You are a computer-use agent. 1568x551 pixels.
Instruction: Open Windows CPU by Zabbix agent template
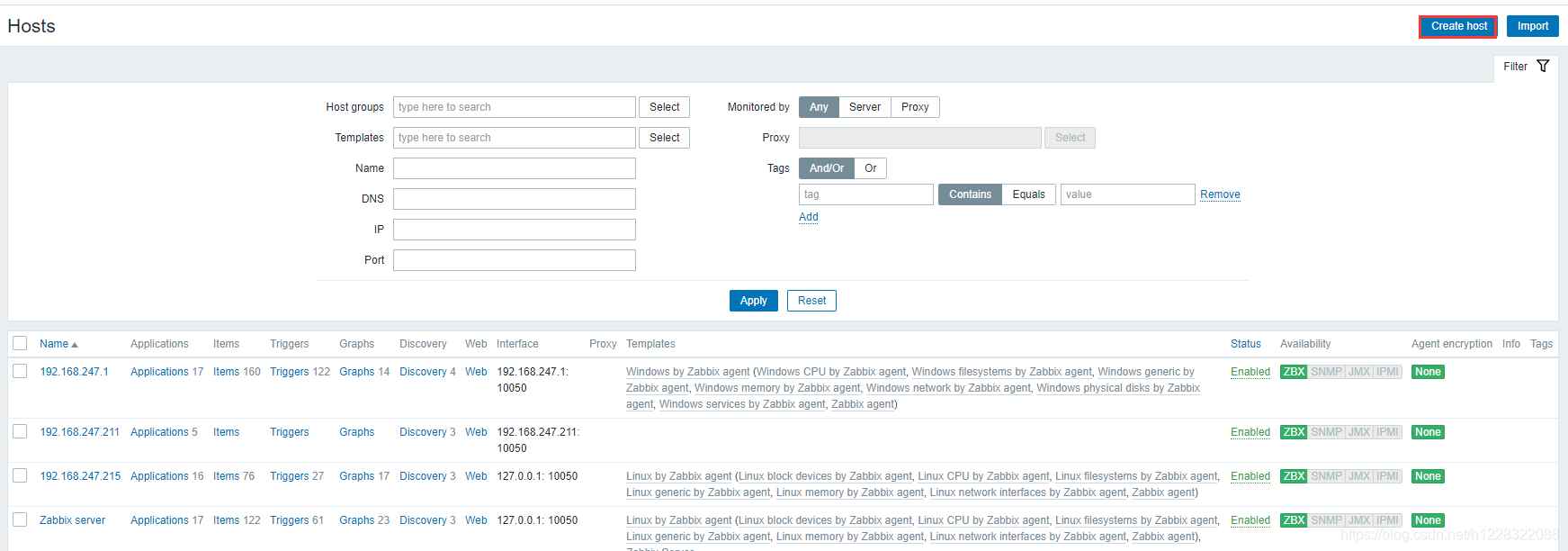pyautogui.click(x=831, y=372)
